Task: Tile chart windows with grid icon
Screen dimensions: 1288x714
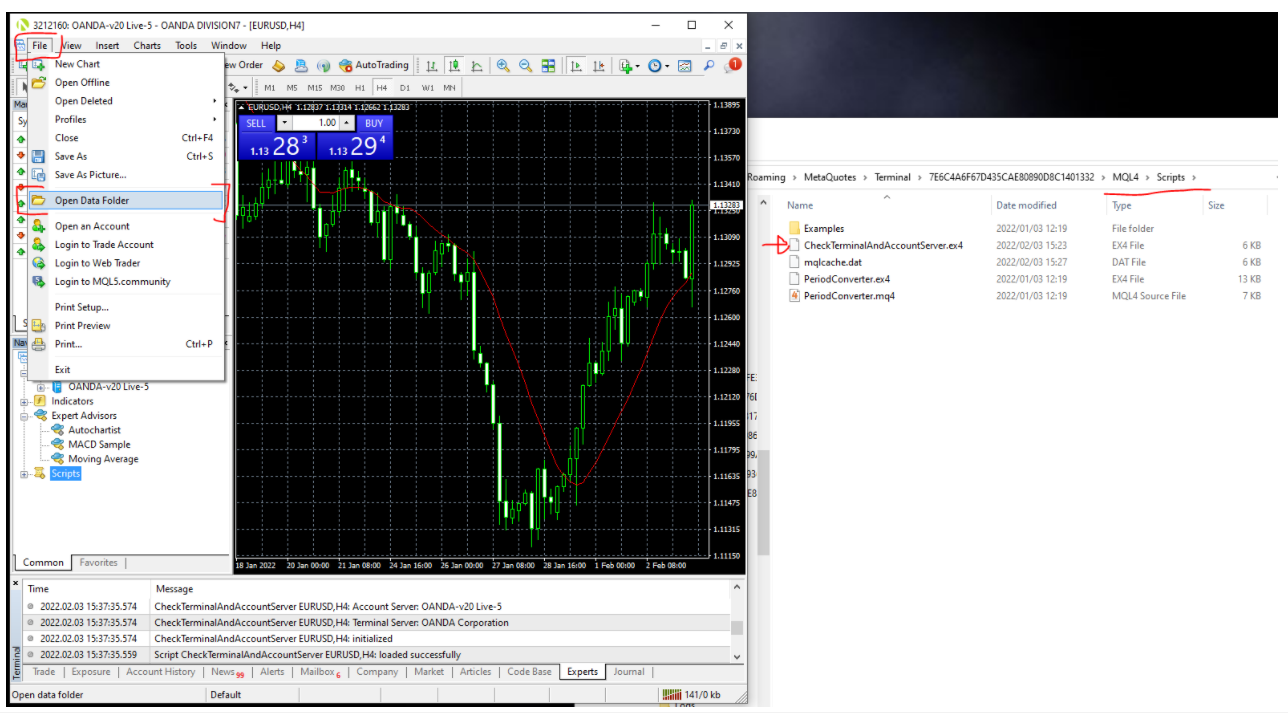Action: (x=548, y=66)
